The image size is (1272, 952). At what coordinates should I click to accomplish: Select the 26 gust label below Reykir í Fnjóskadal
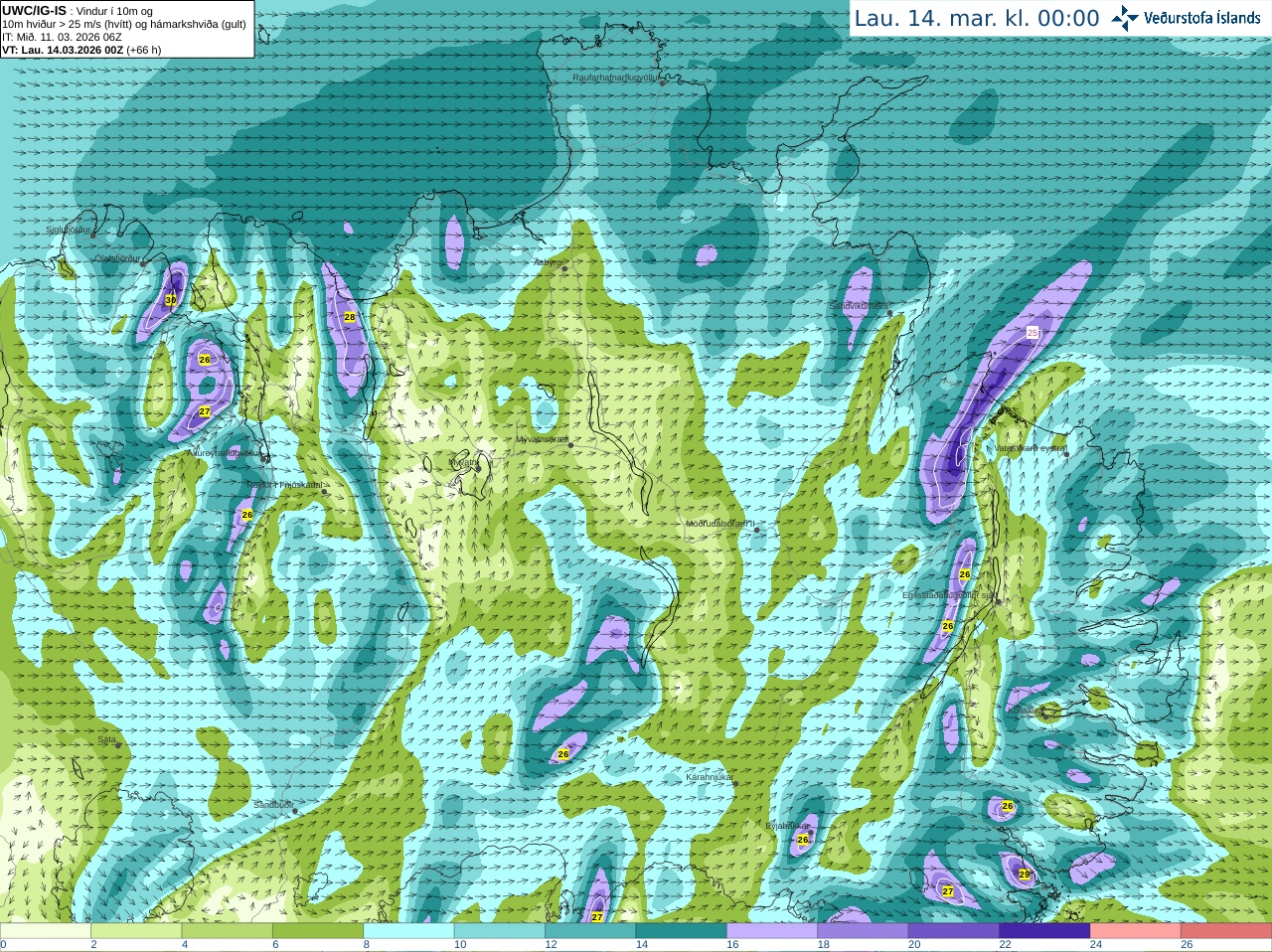[247, 515]
